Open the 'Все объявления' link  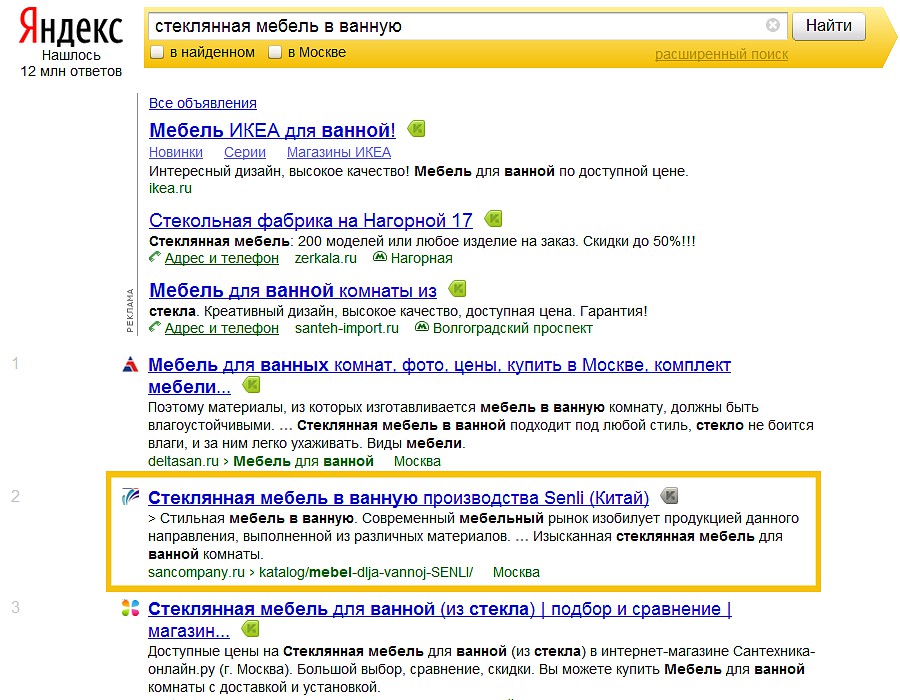click(x=203, y=103)
